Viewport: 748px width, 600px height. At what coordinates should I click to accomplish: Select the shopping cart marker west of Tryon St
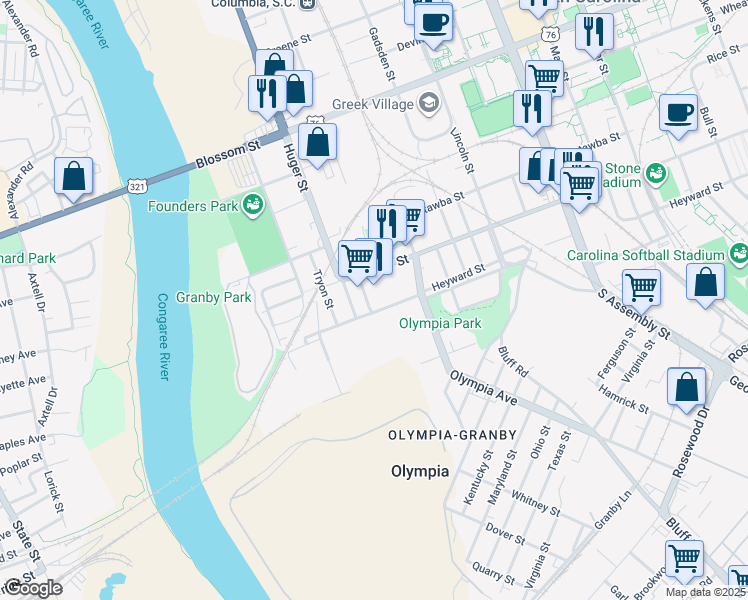pyautogui.click(x=358, y=262)
